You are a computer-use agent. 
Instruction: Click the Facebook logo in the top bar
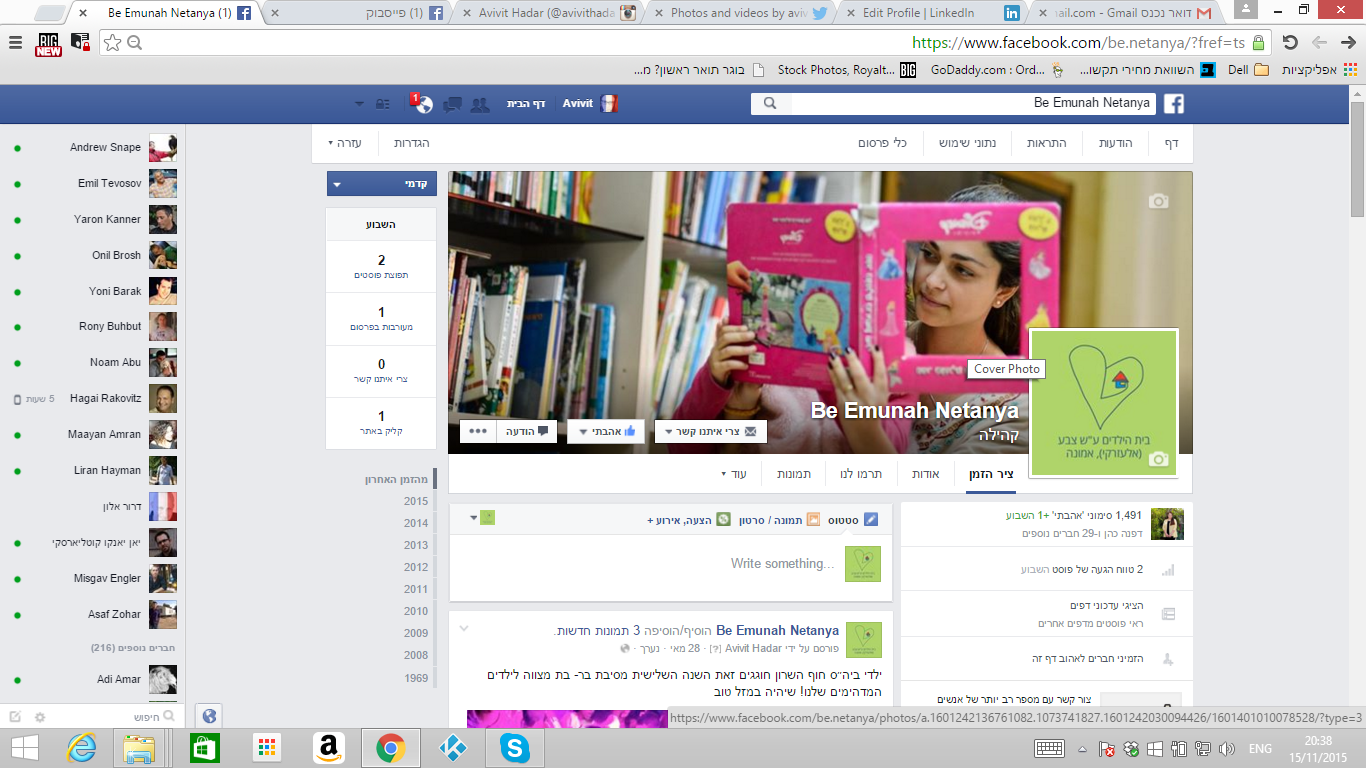(x=1172, y=104)
